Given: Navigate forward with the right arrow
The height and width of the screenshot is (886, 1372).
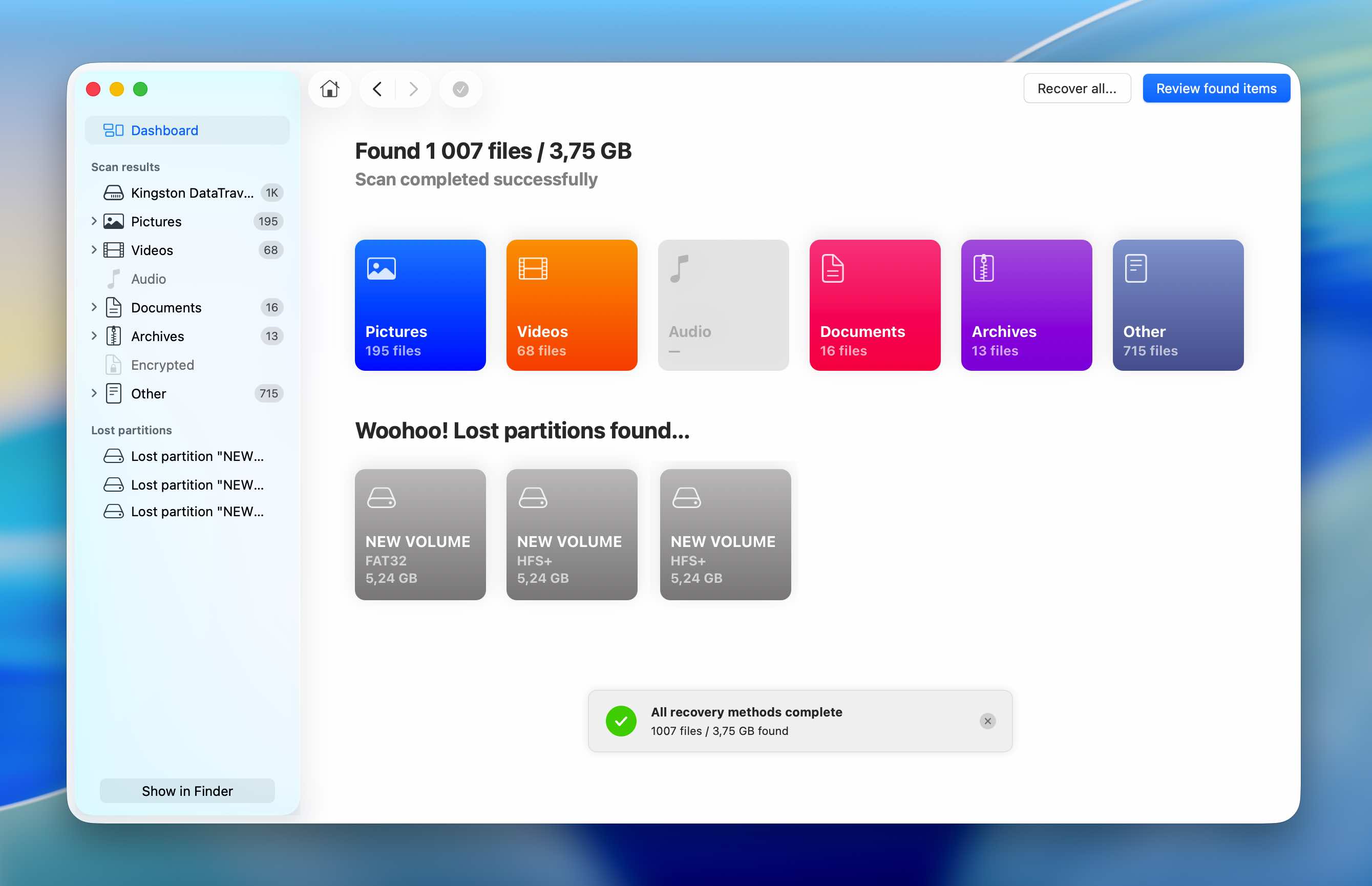Looking at the screenshot, I should (413, 89).
